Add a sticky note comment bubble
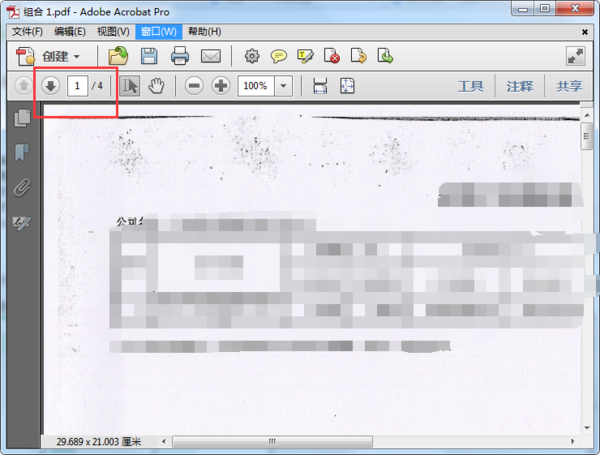The width and height of the screenshot is (600, 455). pyautogui.click(x=279, y=56)
